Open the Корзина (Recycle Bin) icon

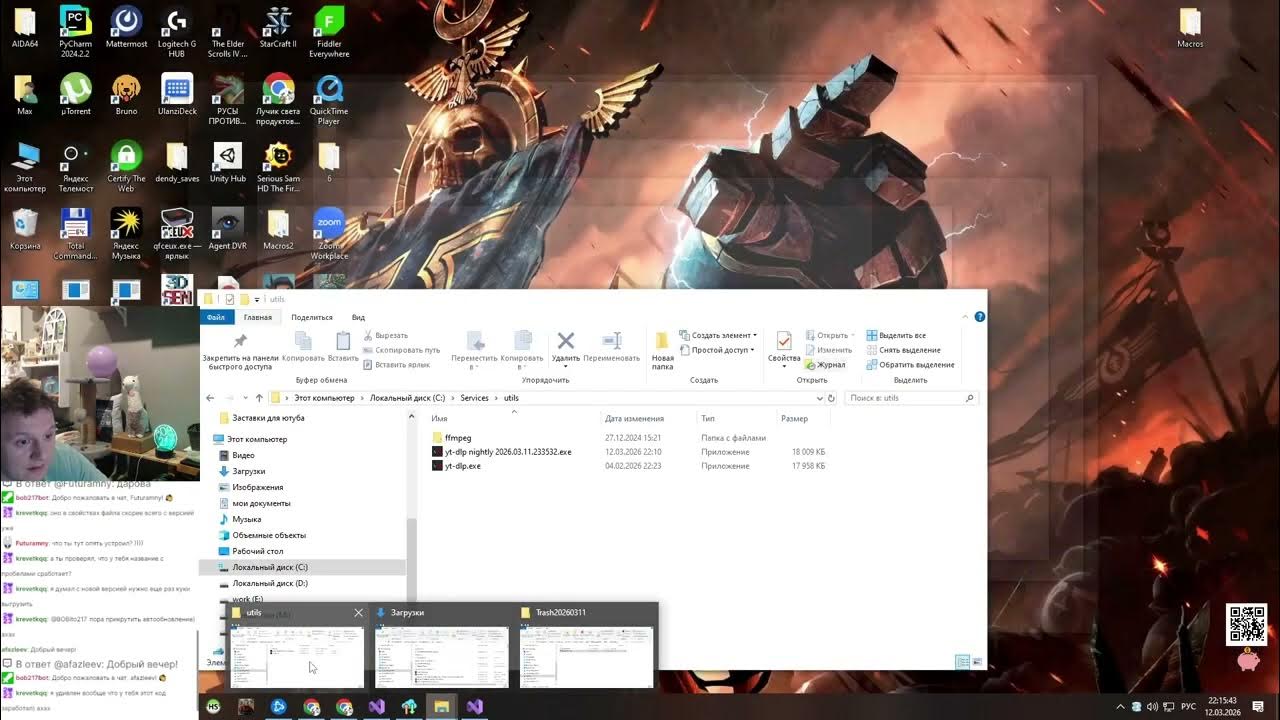[x=25, y=229]
